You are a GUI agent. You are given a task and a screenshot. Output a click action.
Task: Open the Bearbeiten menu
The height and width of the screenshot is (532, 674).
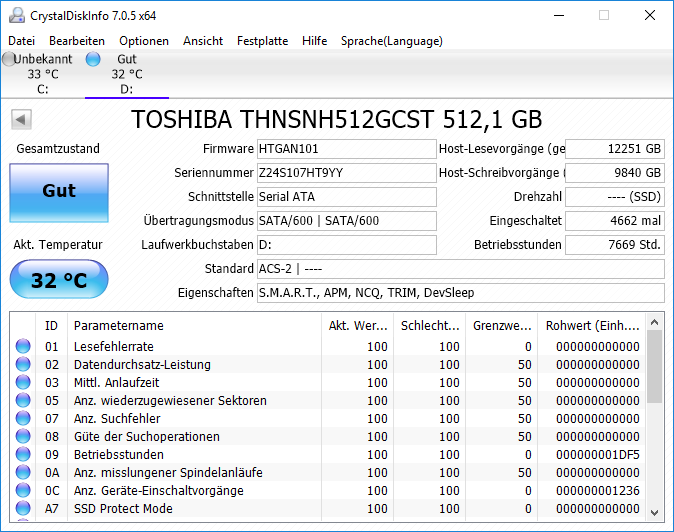77,41
